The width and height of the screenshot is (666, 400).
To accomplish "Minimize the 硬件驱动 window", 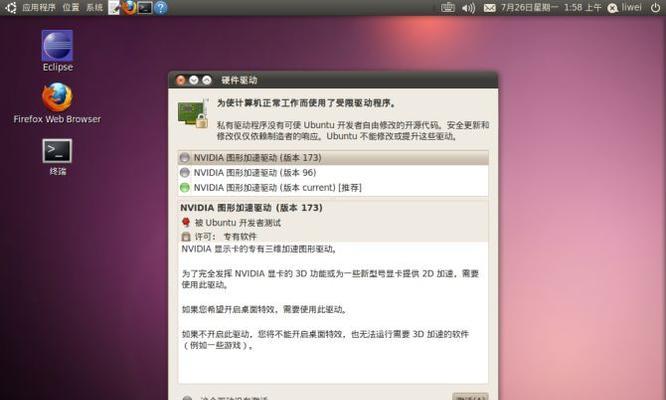I will [x=194, y=80].
